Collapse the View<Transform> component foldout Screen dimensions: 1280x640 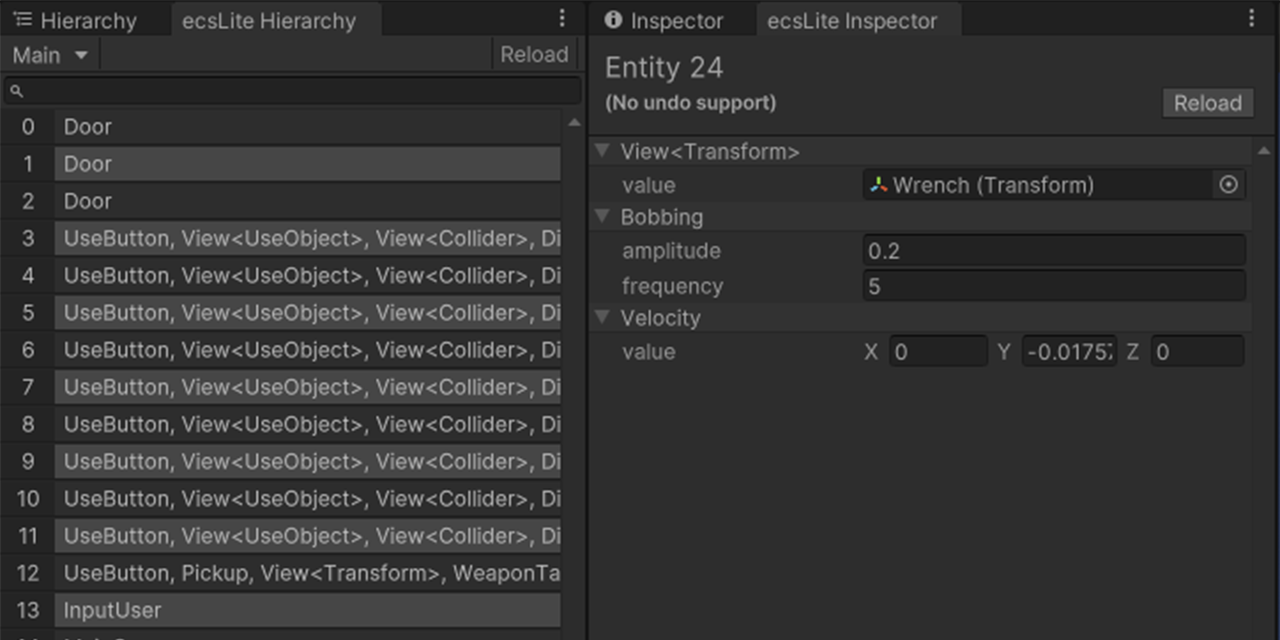pyautogui.click(x=603, y=151)
